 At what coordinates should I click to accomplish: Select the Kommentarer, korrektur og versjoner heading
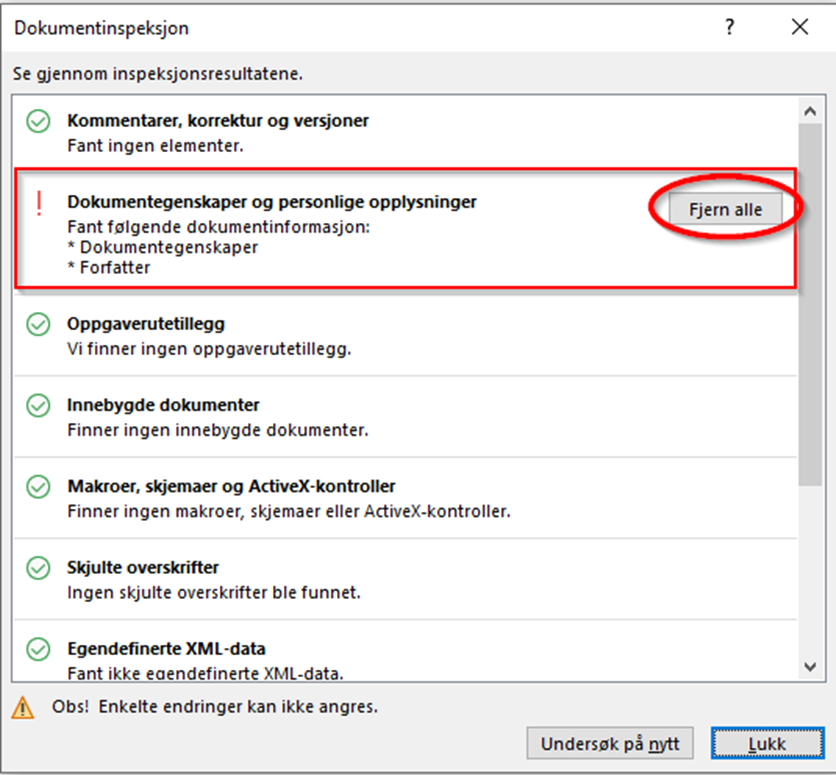(x=218, y=121)
